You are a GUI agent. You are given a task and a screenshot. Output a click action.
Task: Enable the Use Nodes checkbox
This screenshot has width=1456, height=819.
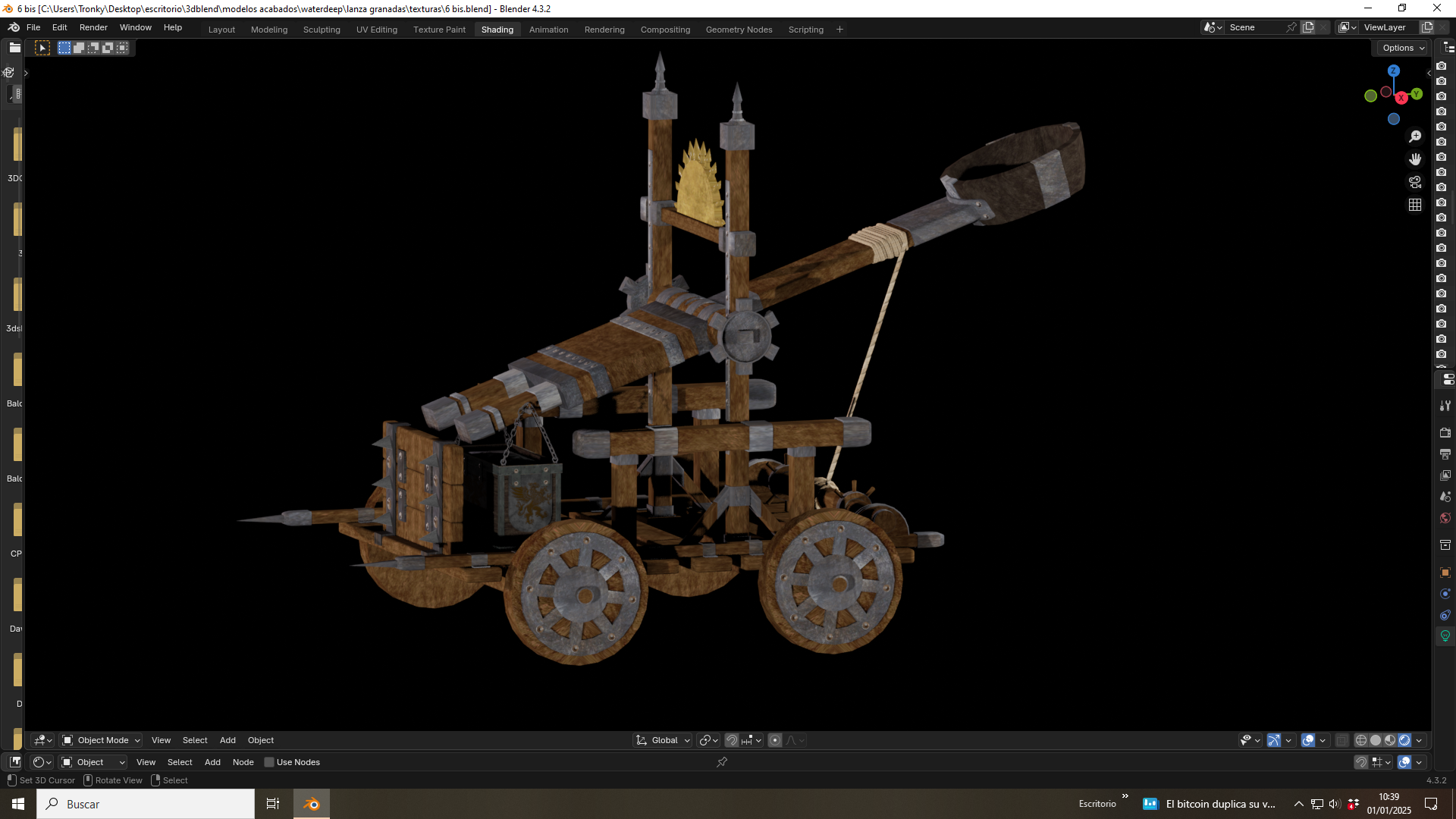click(x=268, y=762)
